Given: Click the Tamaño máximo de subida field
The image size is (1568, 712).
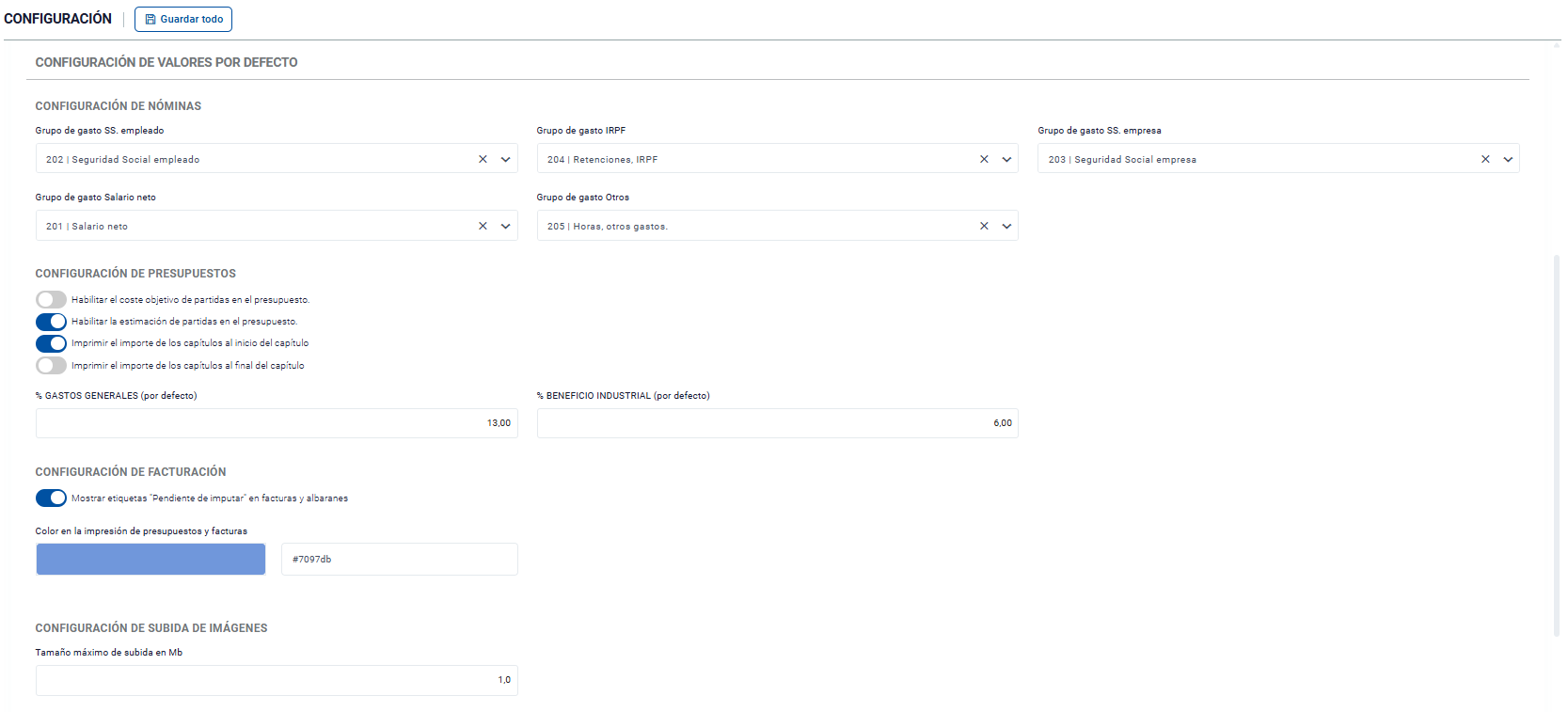Looking at the screenshot, I should [277, 680].
